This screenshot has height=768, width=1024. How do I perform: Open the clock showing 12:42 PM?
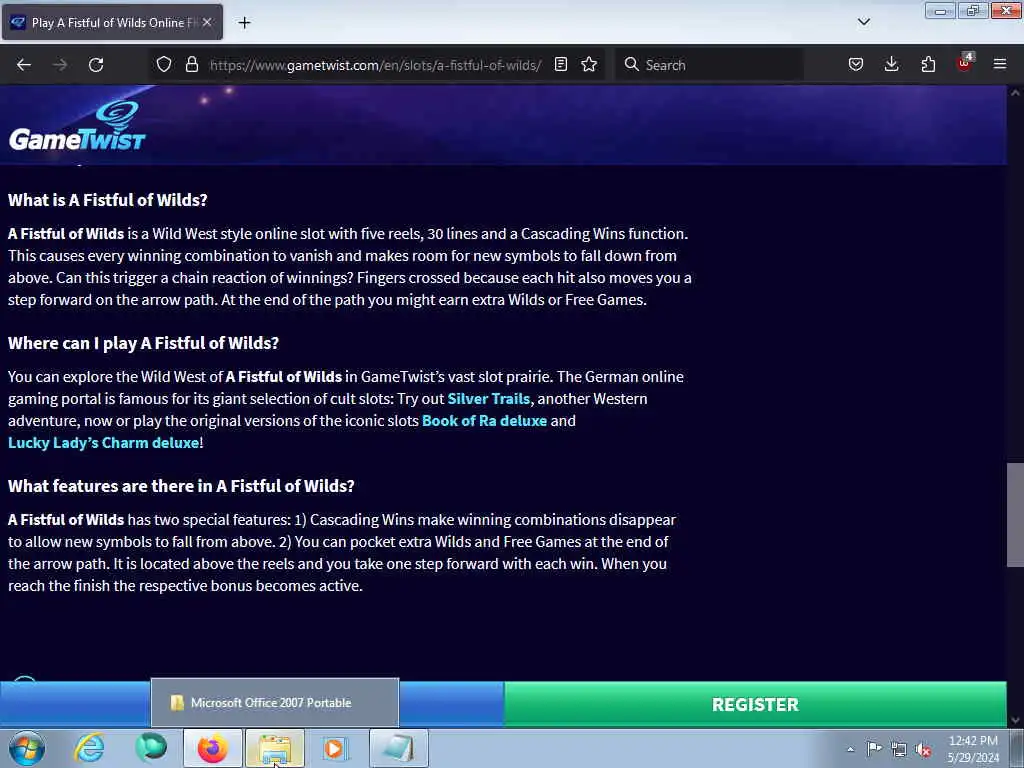(973, 749)
